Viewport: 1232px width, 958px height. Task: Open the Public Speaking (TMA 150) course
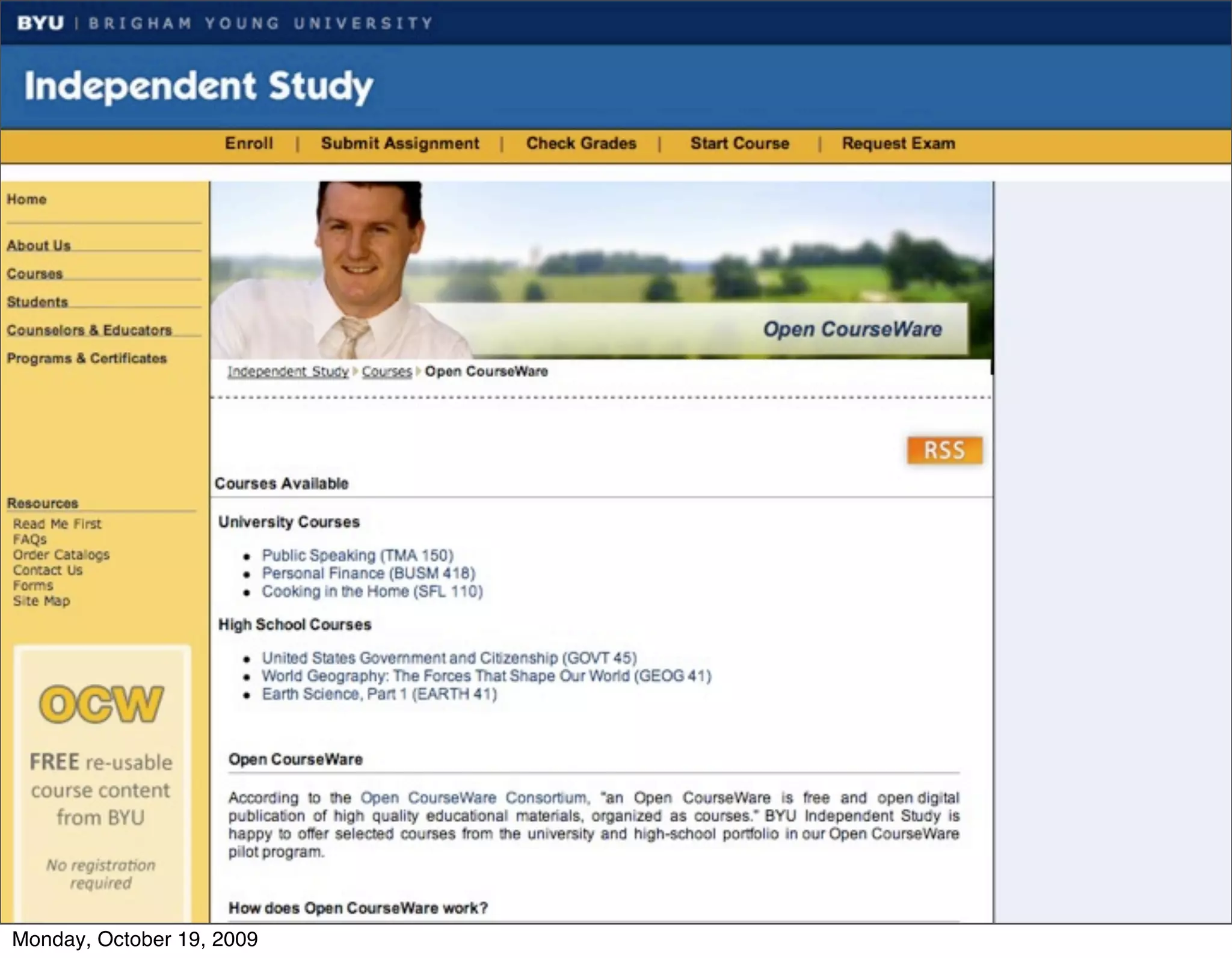coord(357,555)
